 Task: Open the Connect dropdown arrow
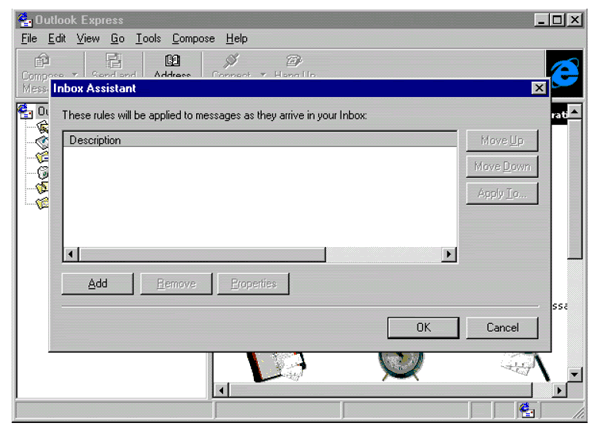263,75
